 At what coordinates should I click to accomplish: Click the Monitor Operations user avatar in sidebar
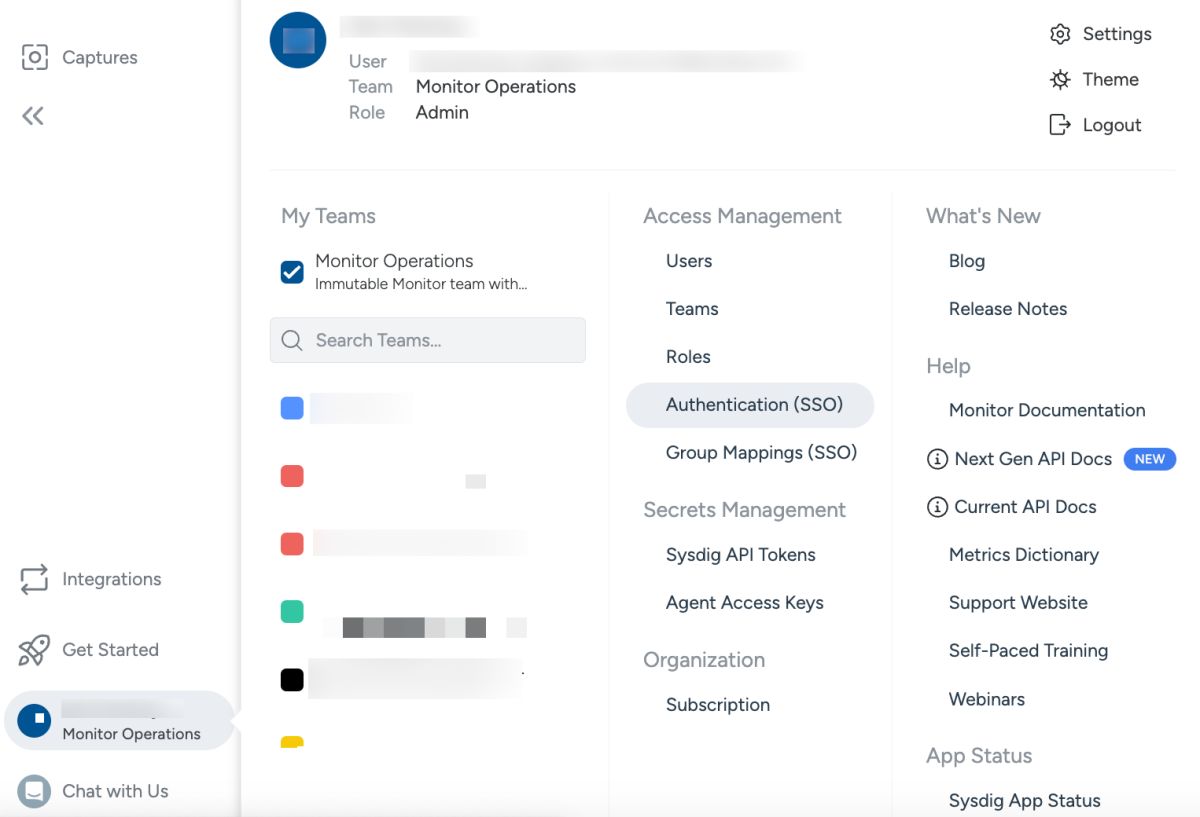coord(34,720)
